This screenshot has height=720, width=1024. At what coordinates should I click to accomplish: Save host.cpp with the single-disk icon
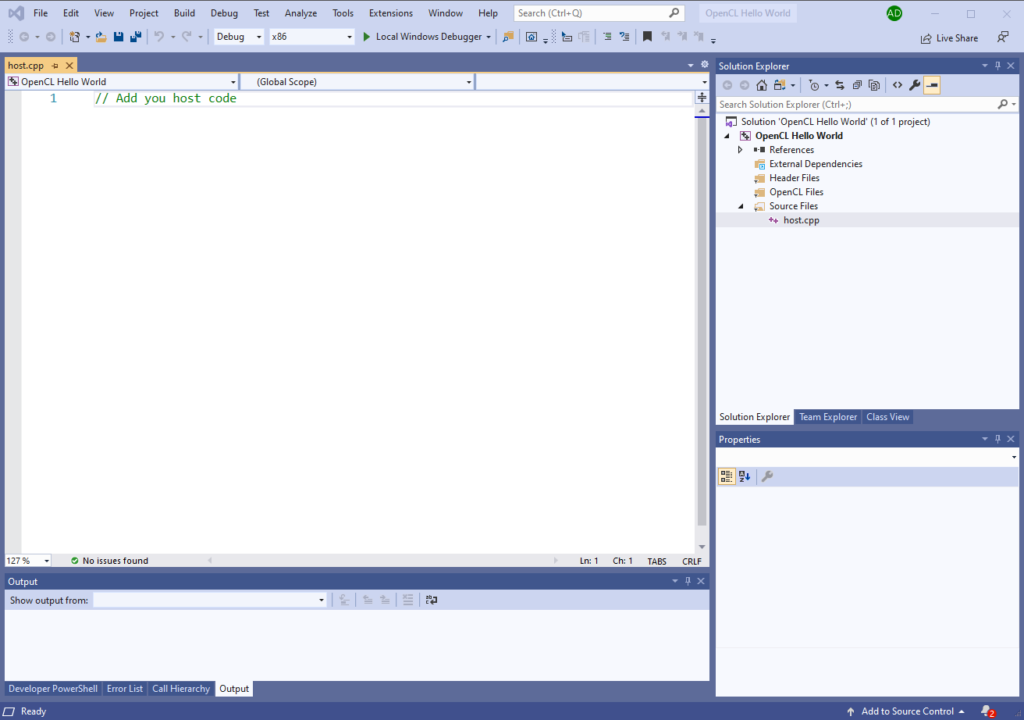point(118,37)
